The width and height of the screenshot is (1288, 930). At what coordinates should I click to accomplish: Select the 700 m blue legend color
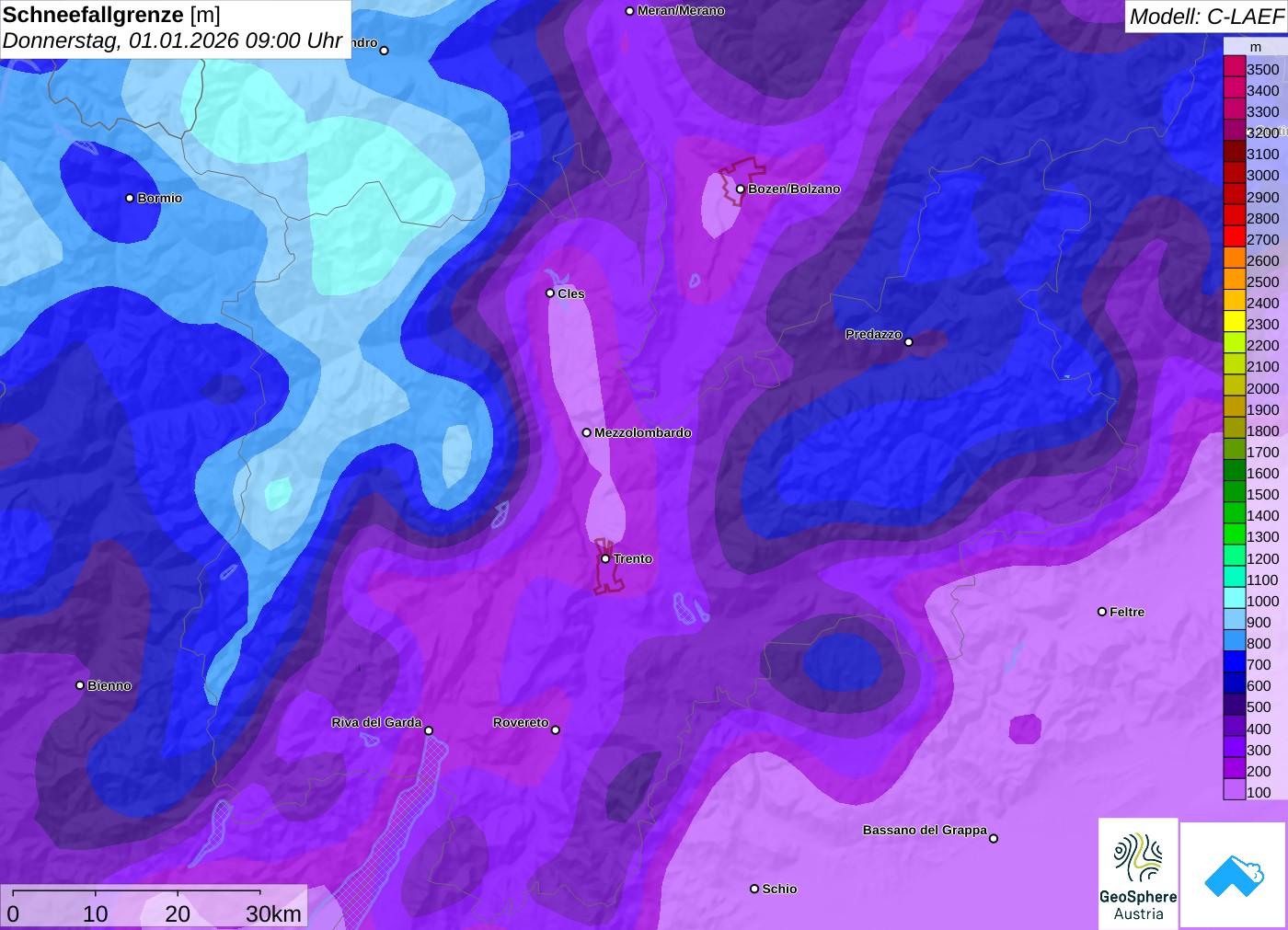click(1235, 662)
